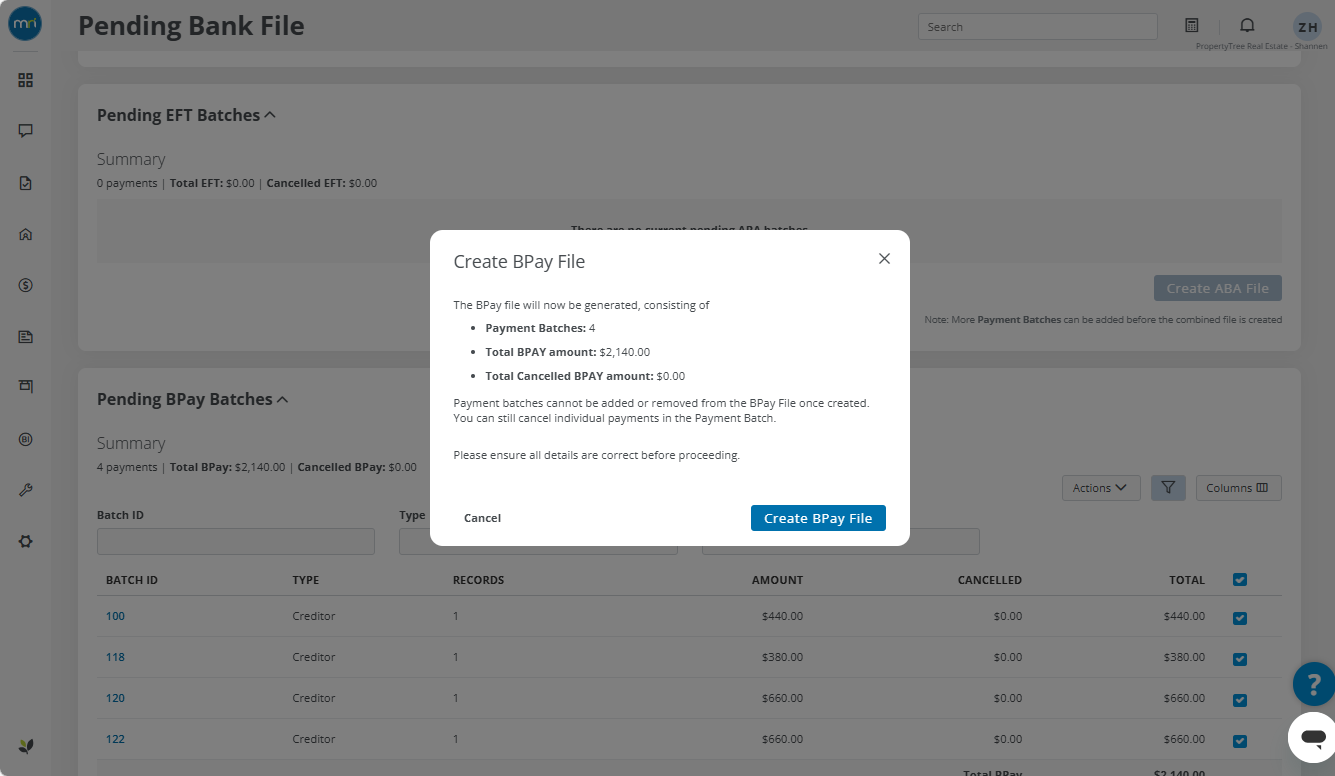The width and height of the screenshot is (1335, 776).
Task: Open the chat widget bubble
Action: (x=1313, y=739)
